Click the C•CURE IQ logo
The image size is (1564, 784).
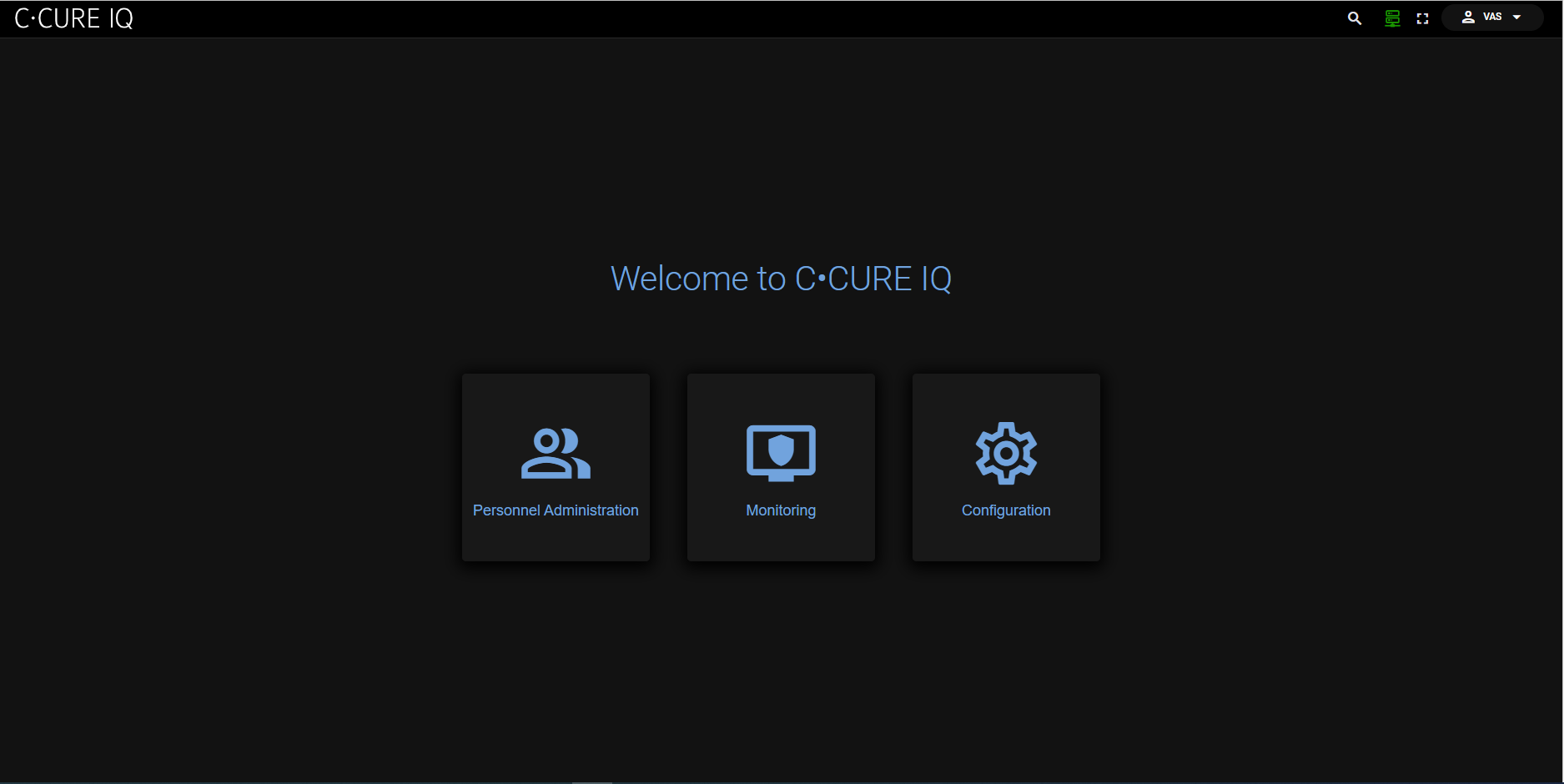pyautogui.click(x=74, y=19)
